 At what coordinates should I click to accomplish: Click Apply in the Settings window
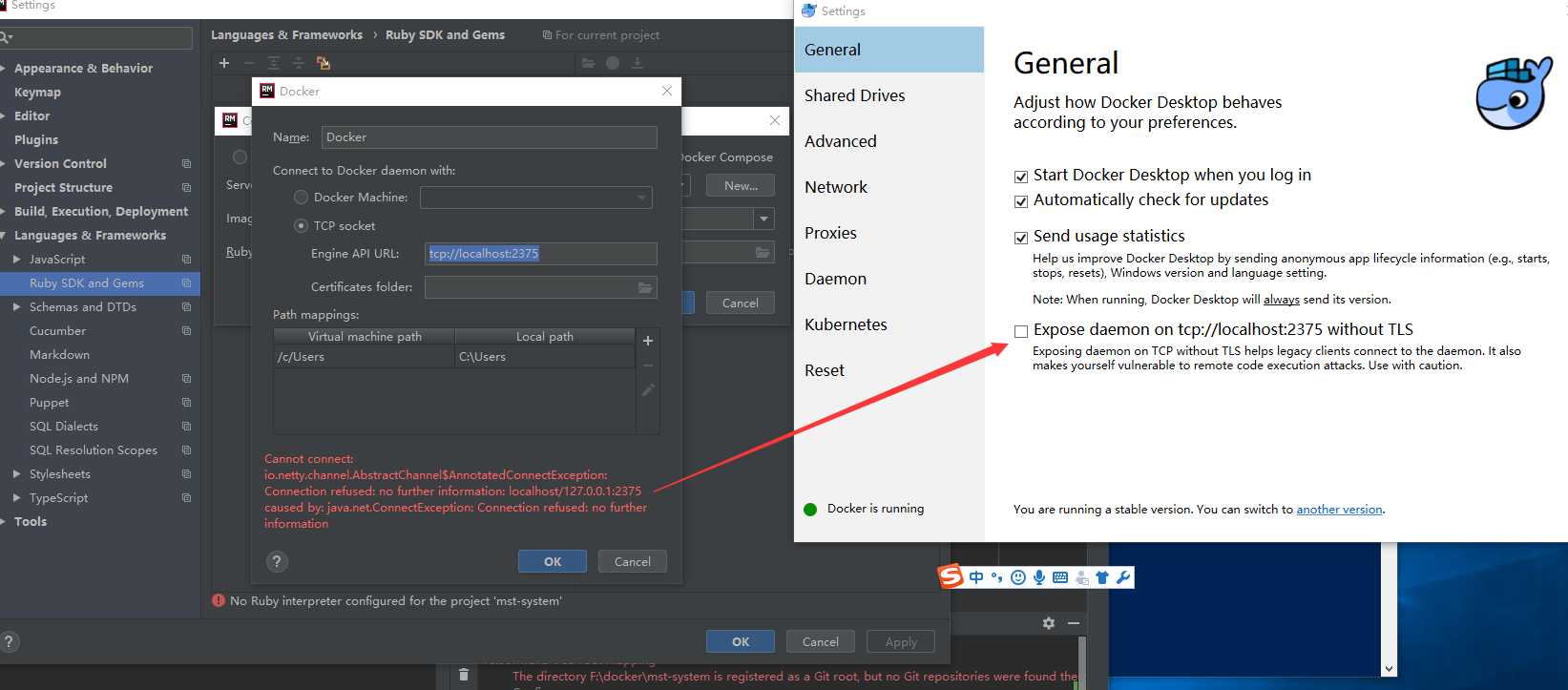click(x=901, y=641)
